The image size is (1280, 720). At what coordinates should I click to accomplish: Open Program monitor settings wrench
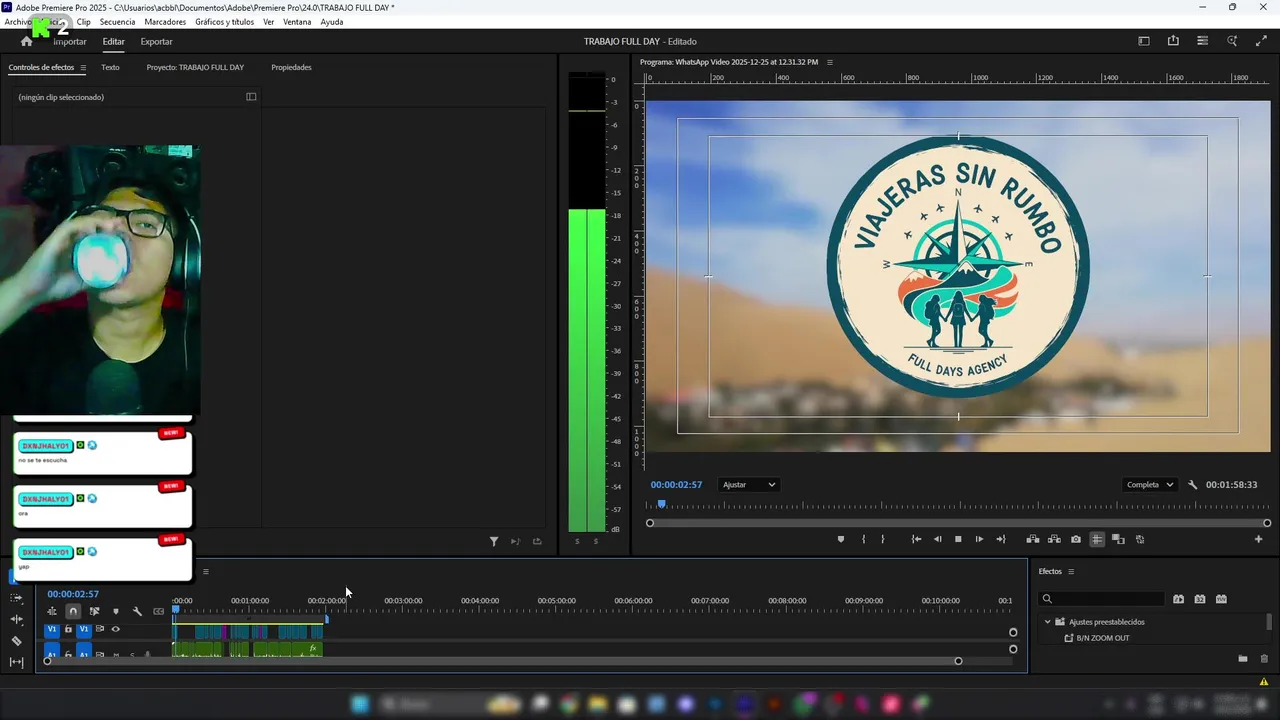1193,484
